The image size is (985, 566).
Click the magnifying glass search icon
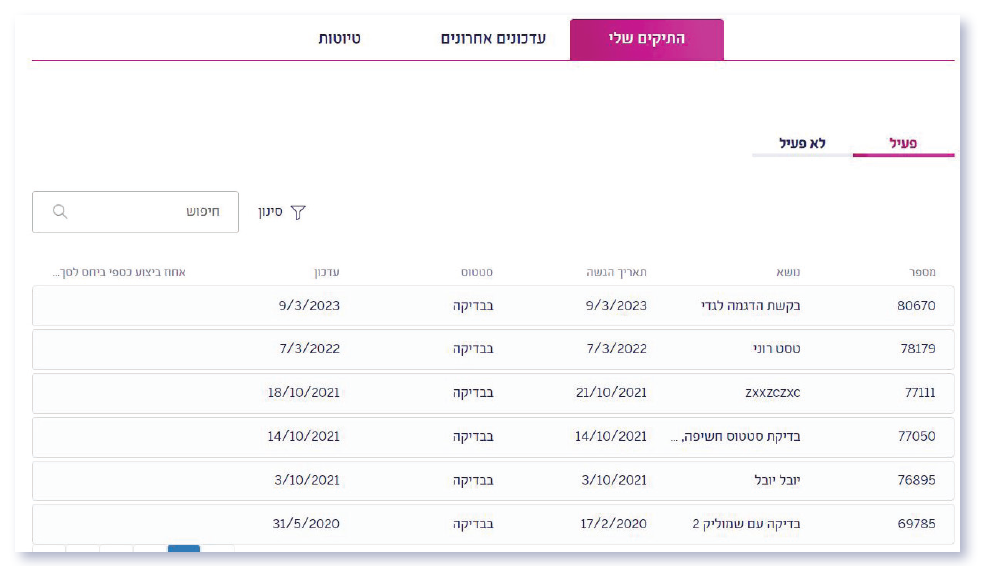click(60, 212)
